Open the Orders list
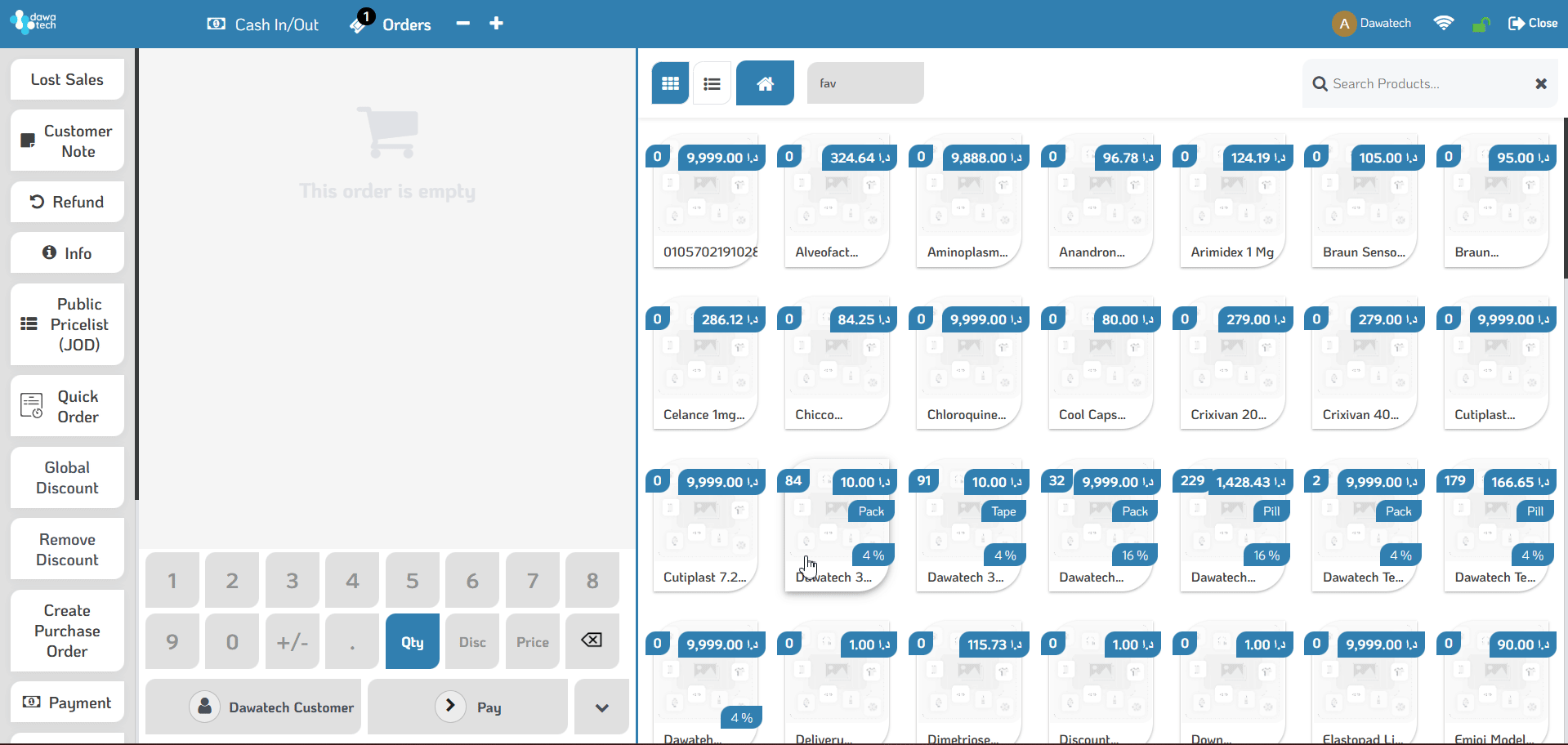Image resolution: width=1568 pixels, height=745 pixels. point(391,23)
